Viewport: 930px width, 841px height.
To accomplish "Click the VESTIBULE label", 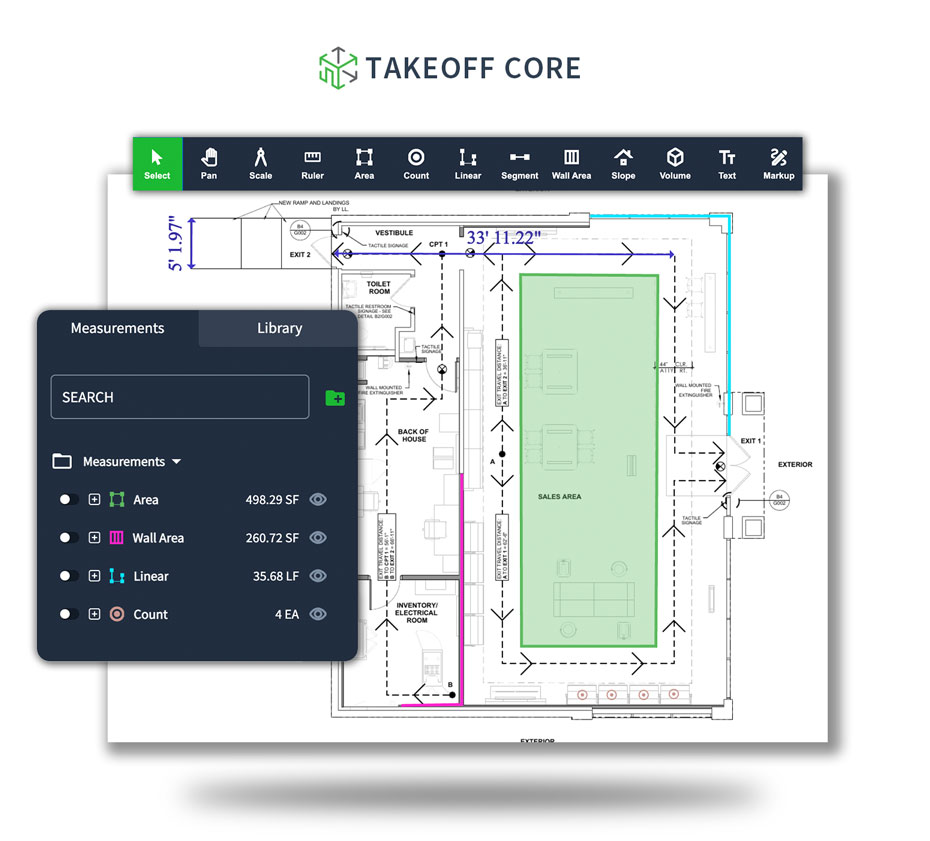I will click(394, 232).
